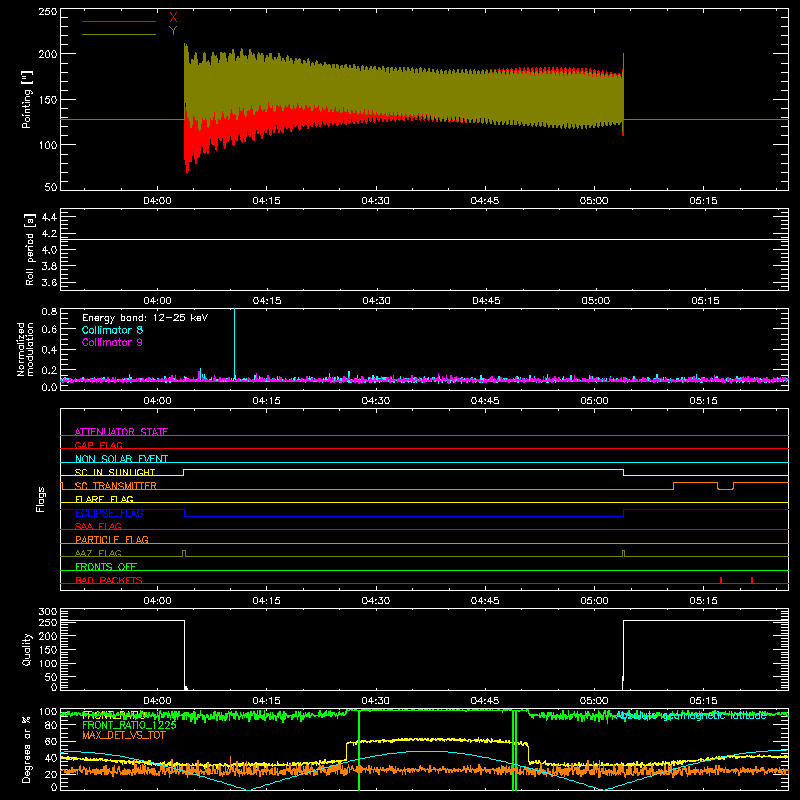Click the 04:00 label under Pointing plot
800x800 pixels.
pos(157,201)
